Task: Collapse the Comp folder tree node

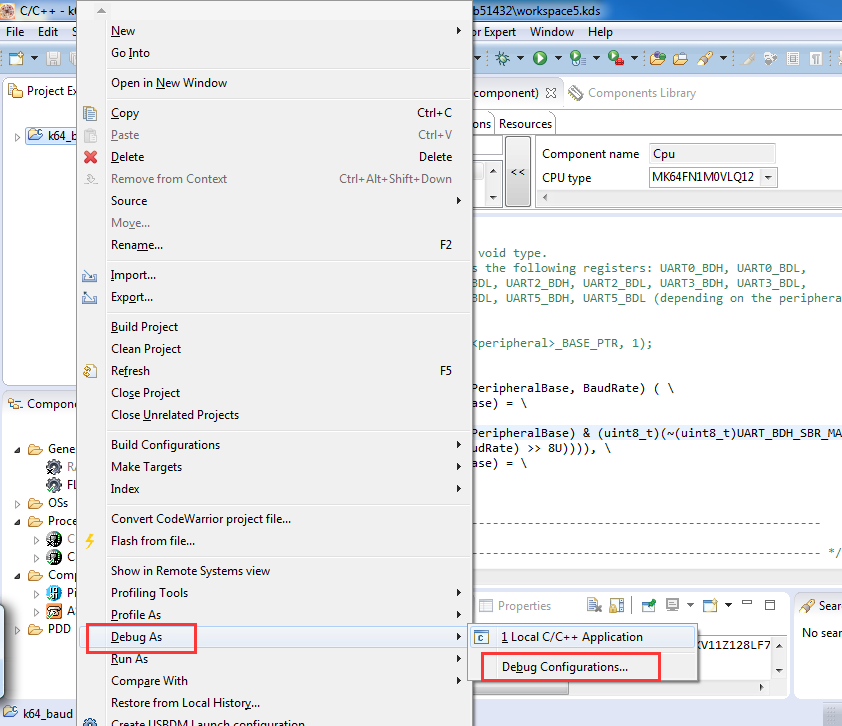Action: 17,576
